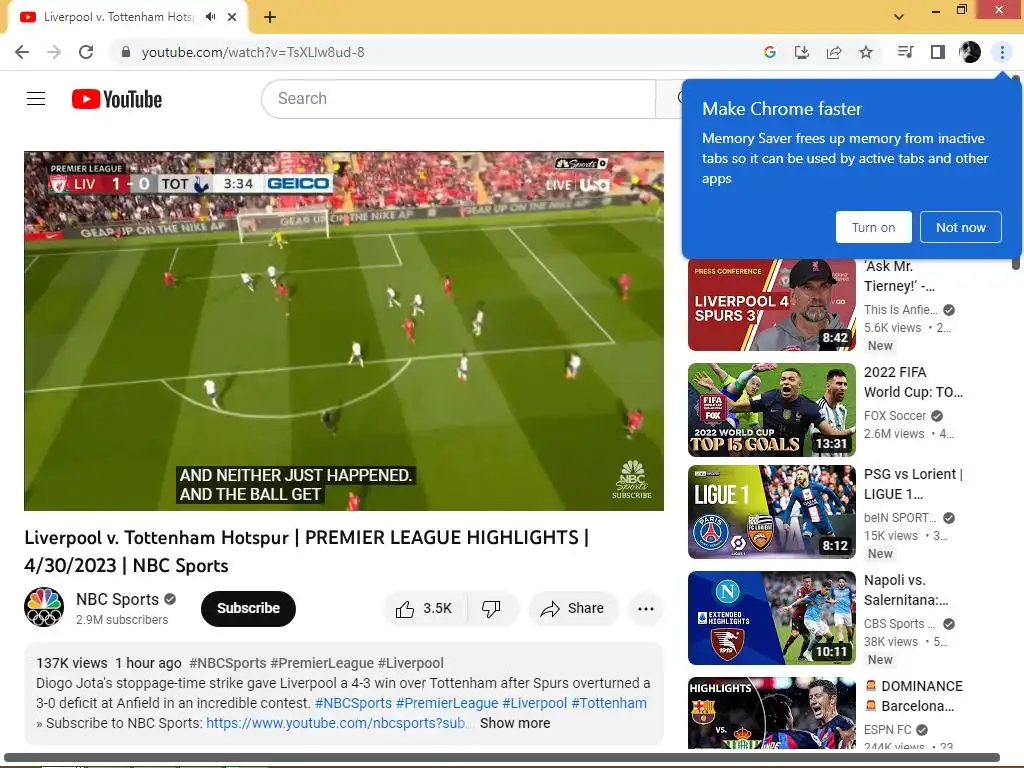Screen dimensions: 1024x768
Task: Turn on Memory Saver
Action: (x=873, y=227)
